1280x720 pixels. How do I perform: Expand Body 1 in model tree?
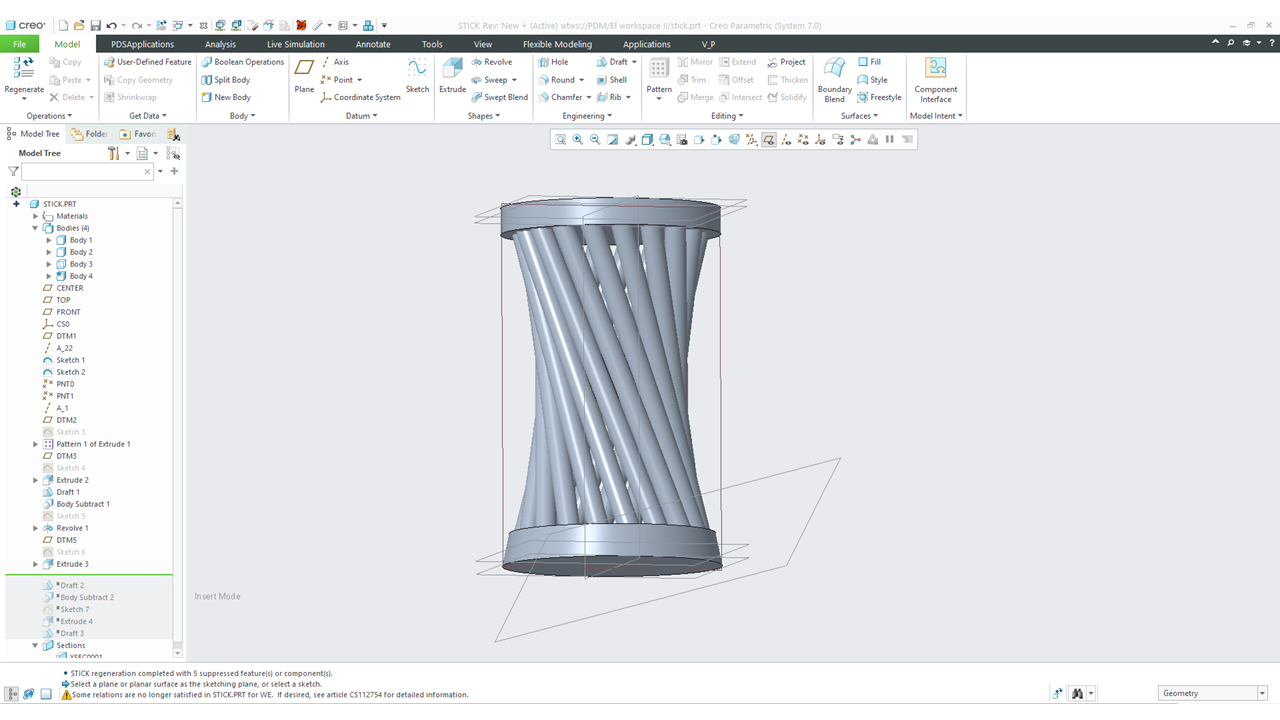click(x=49, y=240)
